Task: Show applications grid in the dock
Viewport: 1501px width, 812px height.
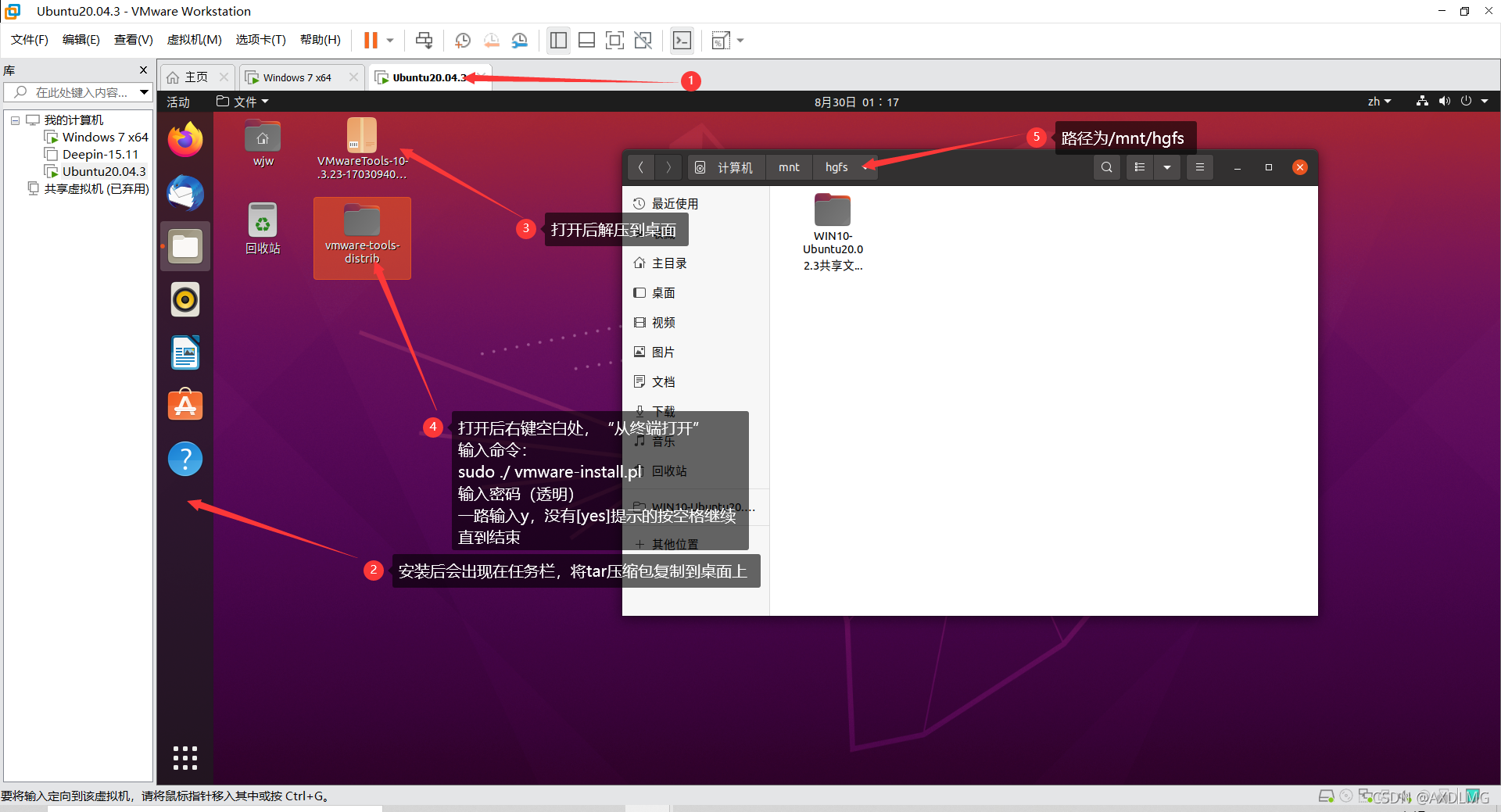Action: coord(185,758)
